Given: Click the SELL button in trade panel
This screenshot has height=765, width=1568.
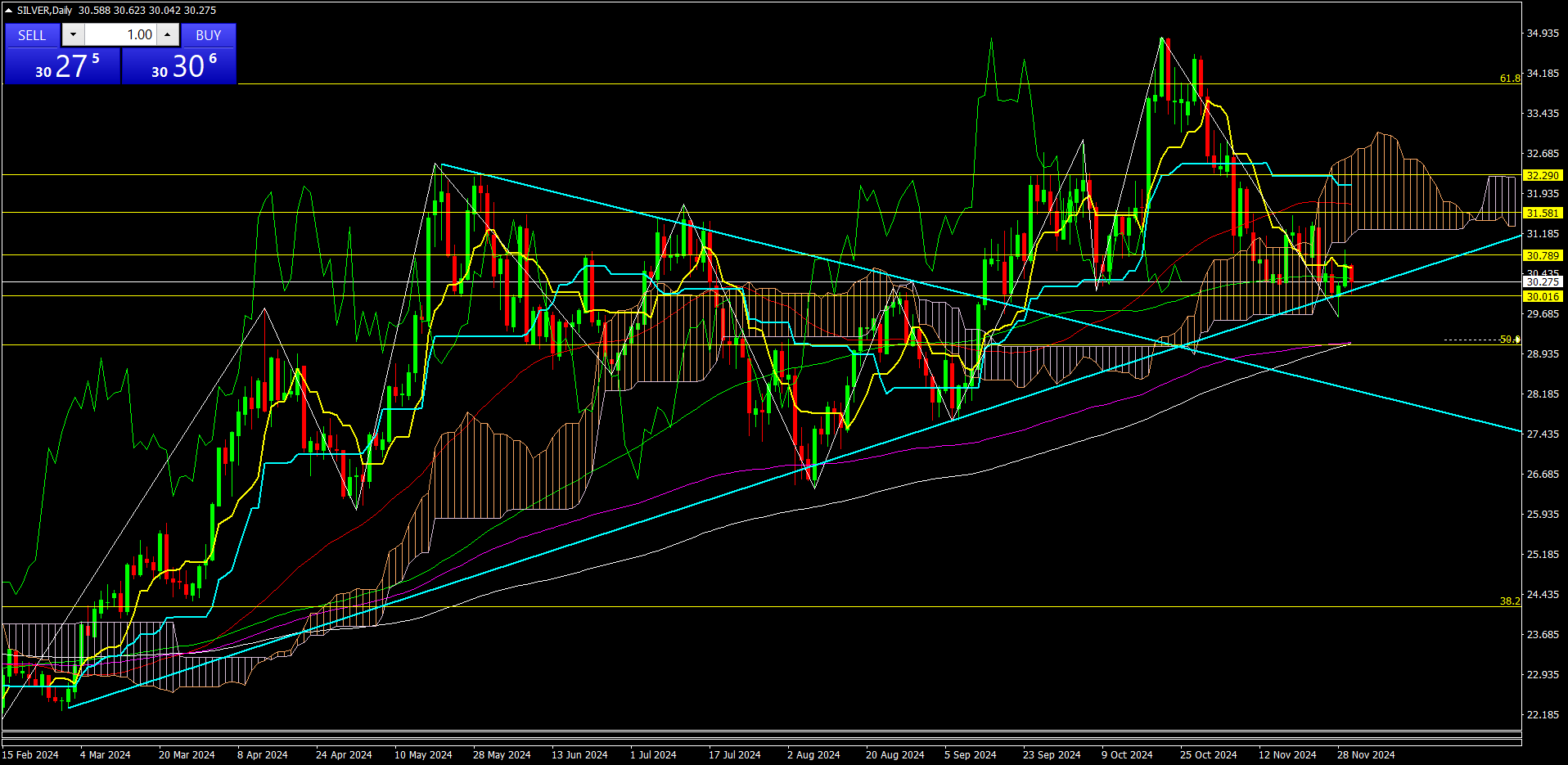Looking at the screenshot, I should point(32,35).
